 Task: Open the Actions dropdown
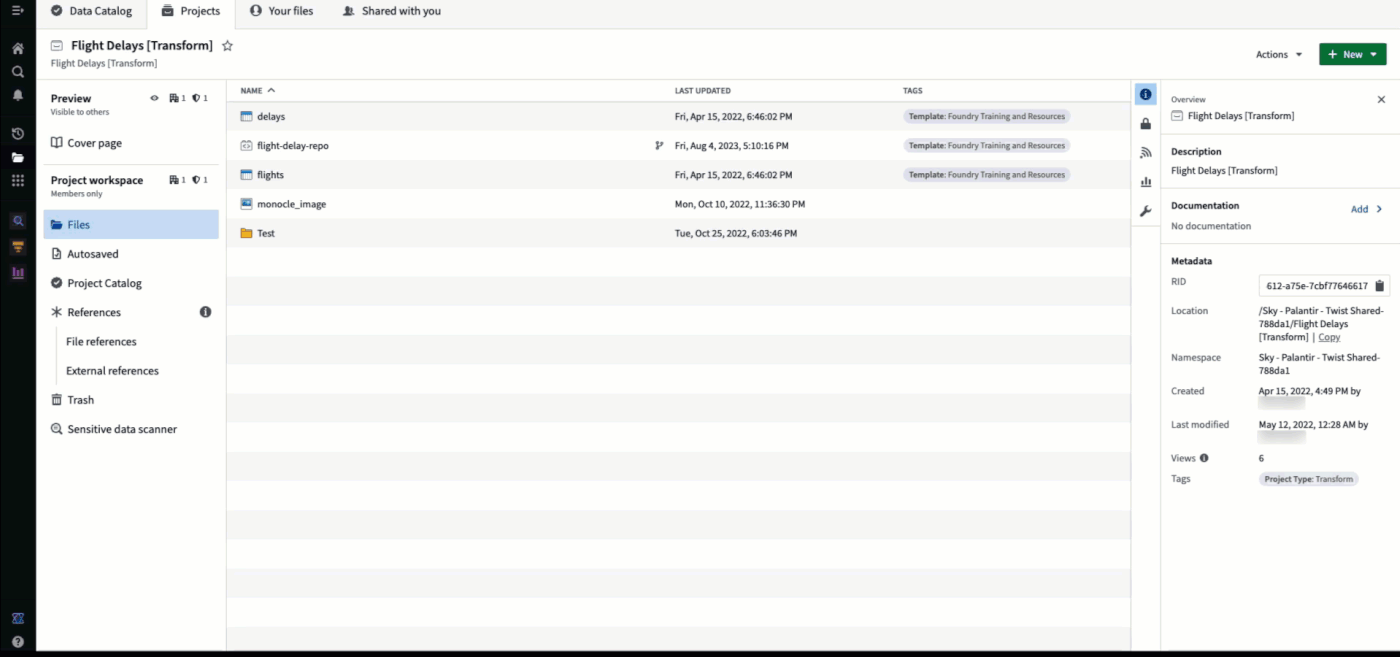pyautogui.click(x=1279, y=55)
